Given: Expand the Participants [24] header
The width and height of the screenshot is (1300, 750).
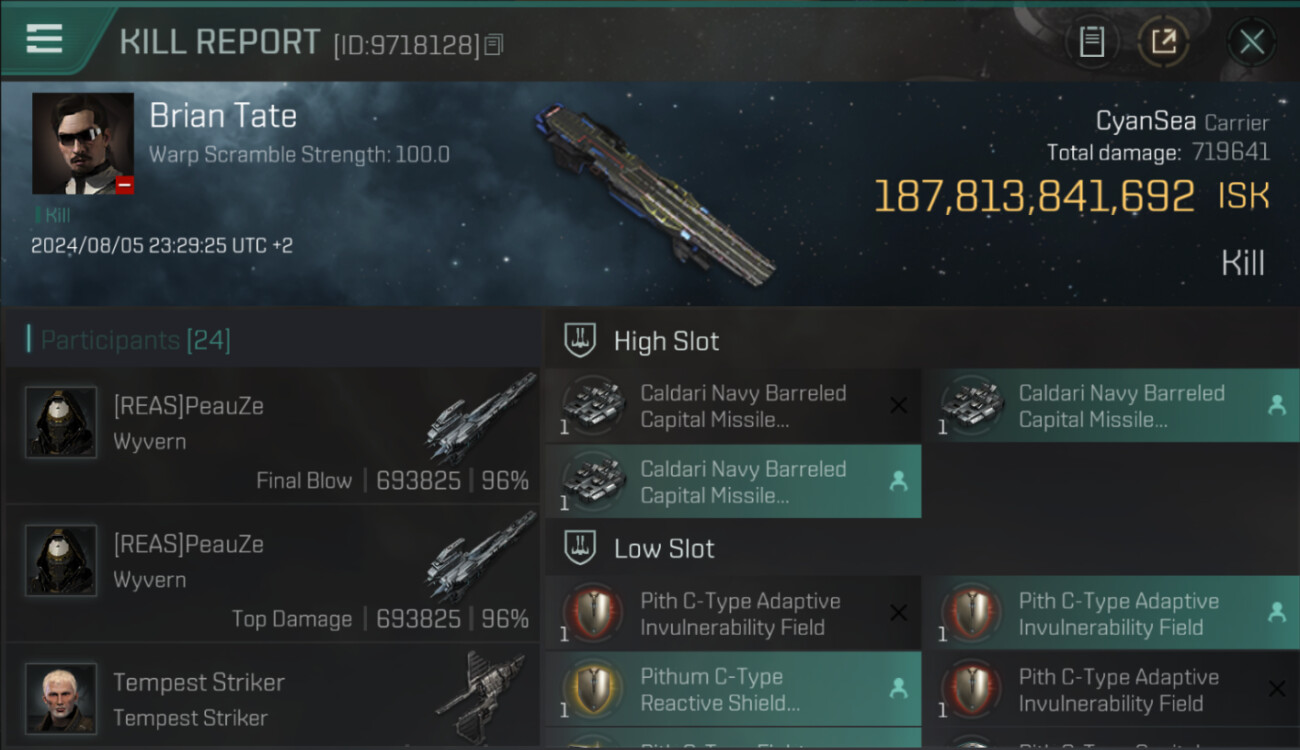Looking at the screenshot, I should pos(136,340).
